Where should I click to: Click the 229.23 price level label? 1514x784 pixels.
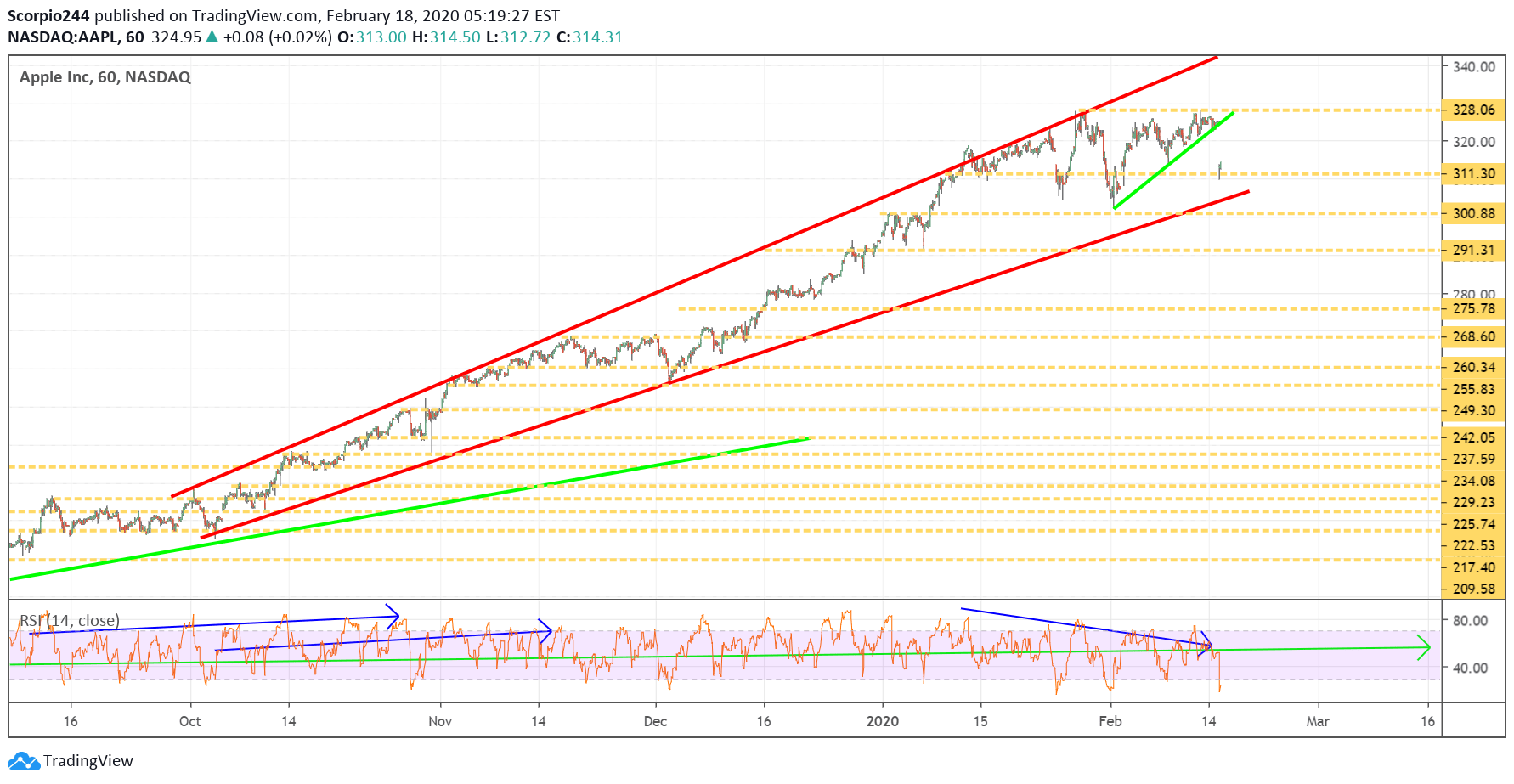point(1473,502)
